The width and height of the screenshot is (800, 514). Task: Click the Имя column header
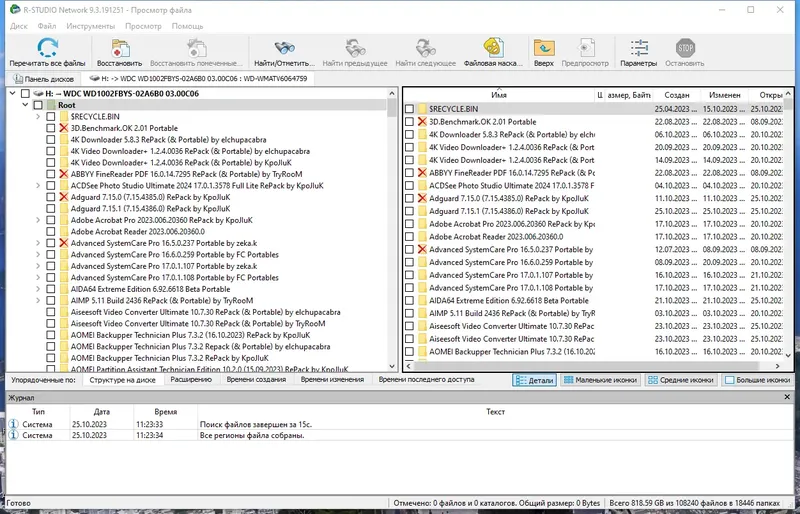pyautogui.click(x=499, y=95)
